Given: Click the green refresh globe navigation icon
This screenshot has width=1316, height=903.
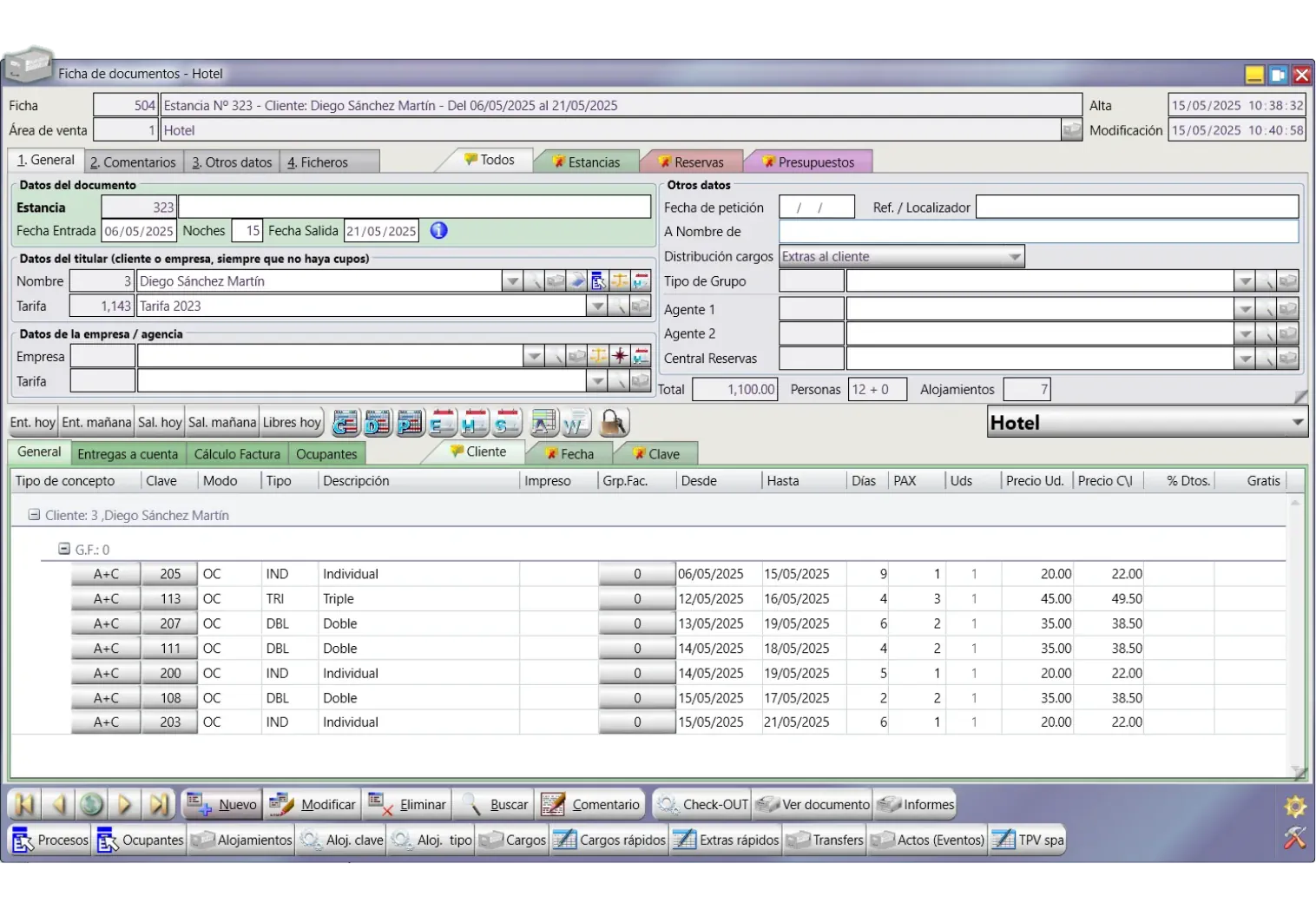Looking at the screenshot, I should (91, 805).
